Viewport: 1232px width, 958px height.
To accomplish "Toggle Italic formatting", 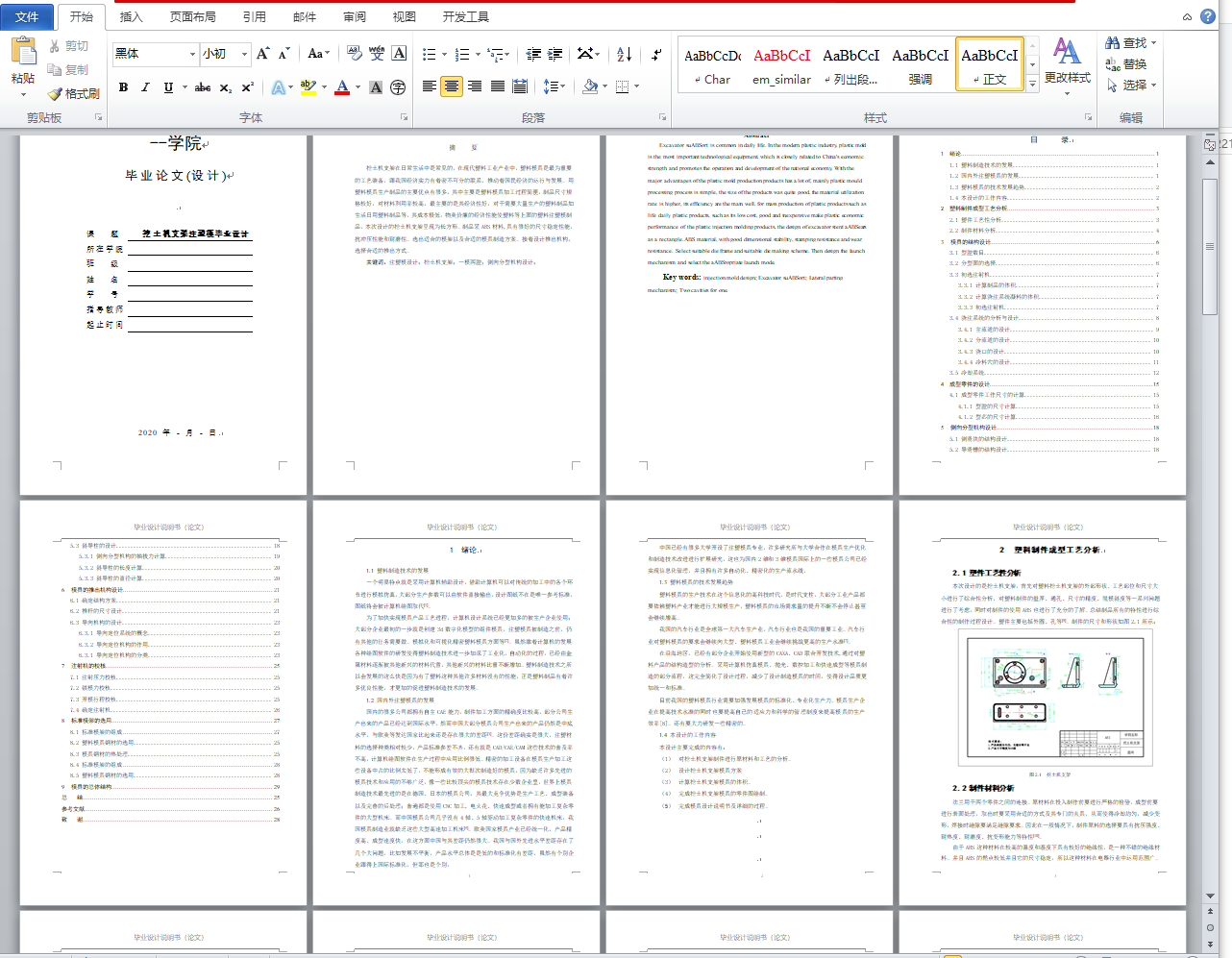I will point(145,87).
